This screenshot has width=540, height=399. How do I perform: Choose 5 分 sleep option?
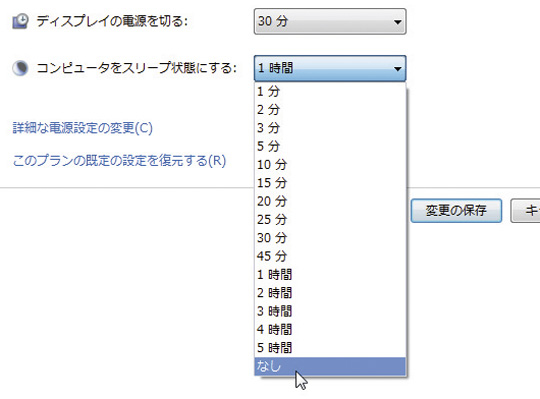330,146
